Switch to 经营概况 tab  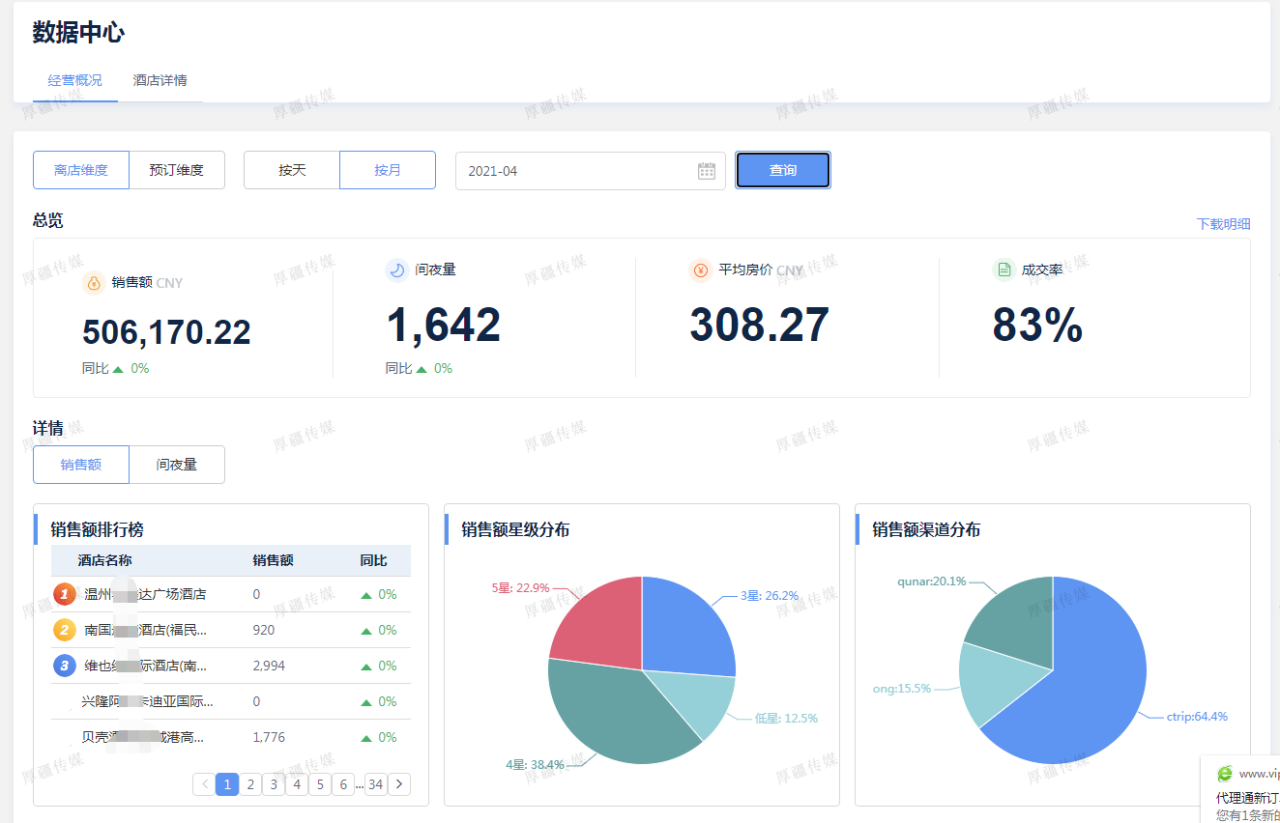(75, 80)
